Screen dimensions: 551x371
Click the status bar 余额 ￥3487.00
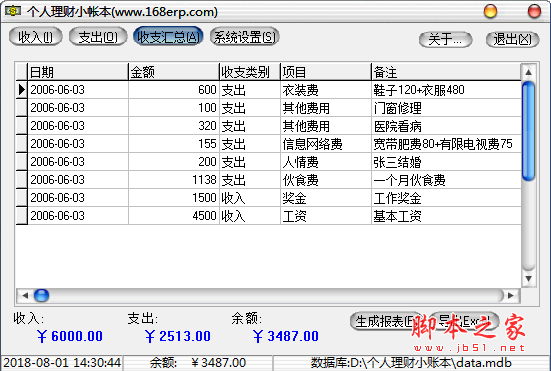pos(198,363)
